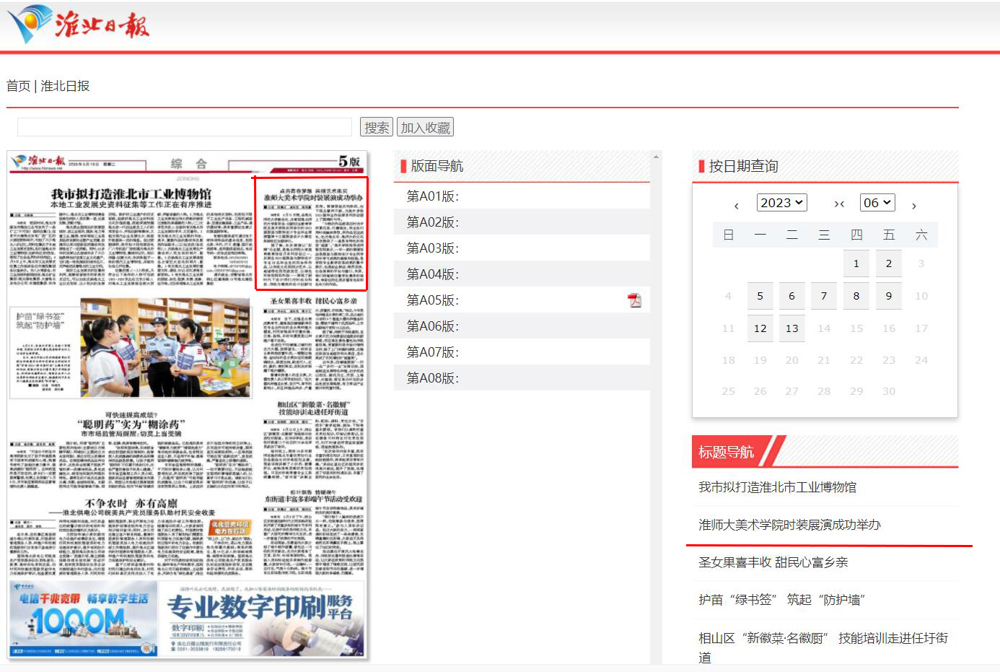Open the PDF icon for 第A05版
The image size is (1000, 672).
tap(634, 300)
